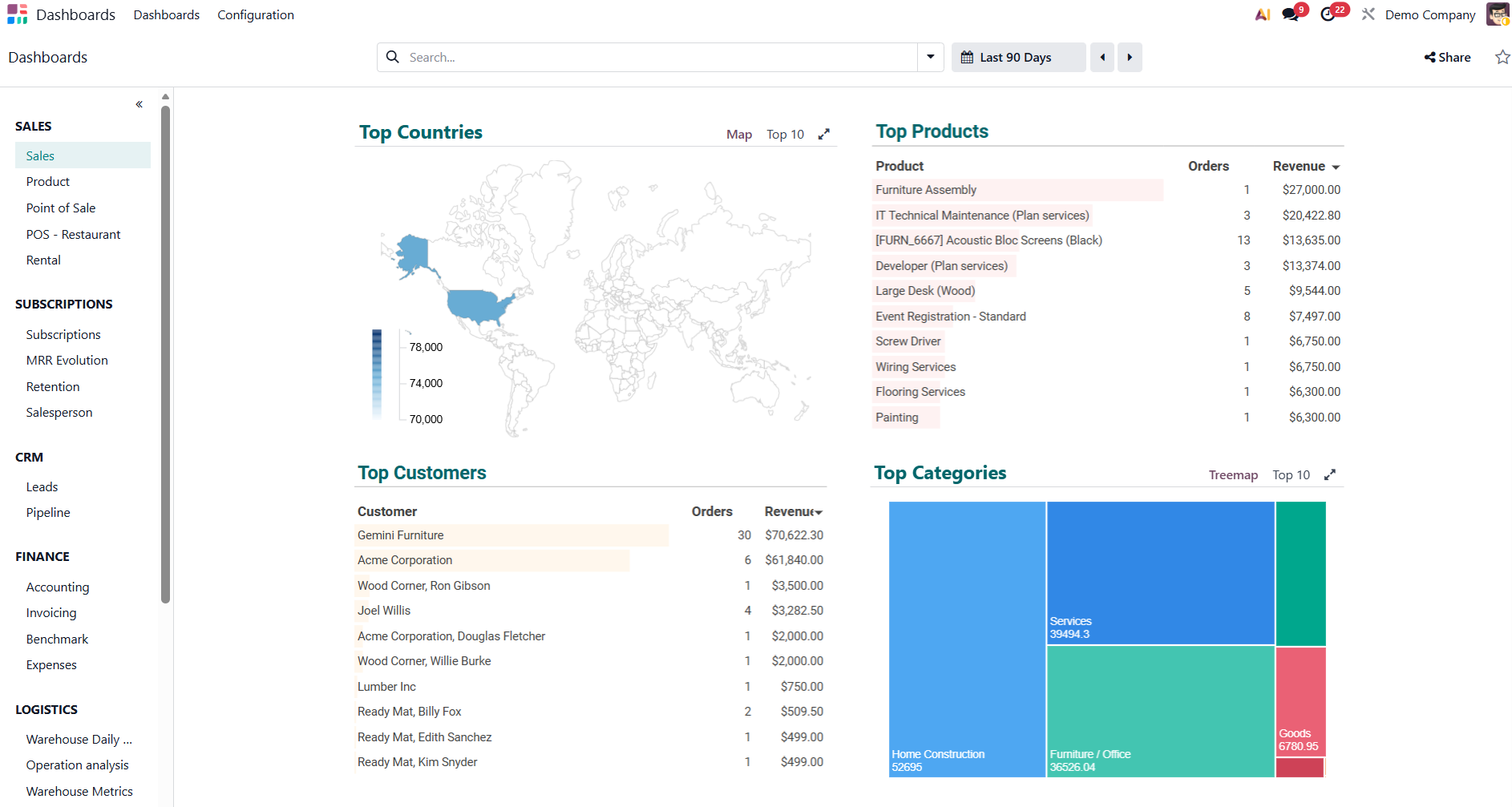Mark dashboard as favorite with star icon
The height and width of the screenshot is (807, 1512).
tap(1502, 57)
